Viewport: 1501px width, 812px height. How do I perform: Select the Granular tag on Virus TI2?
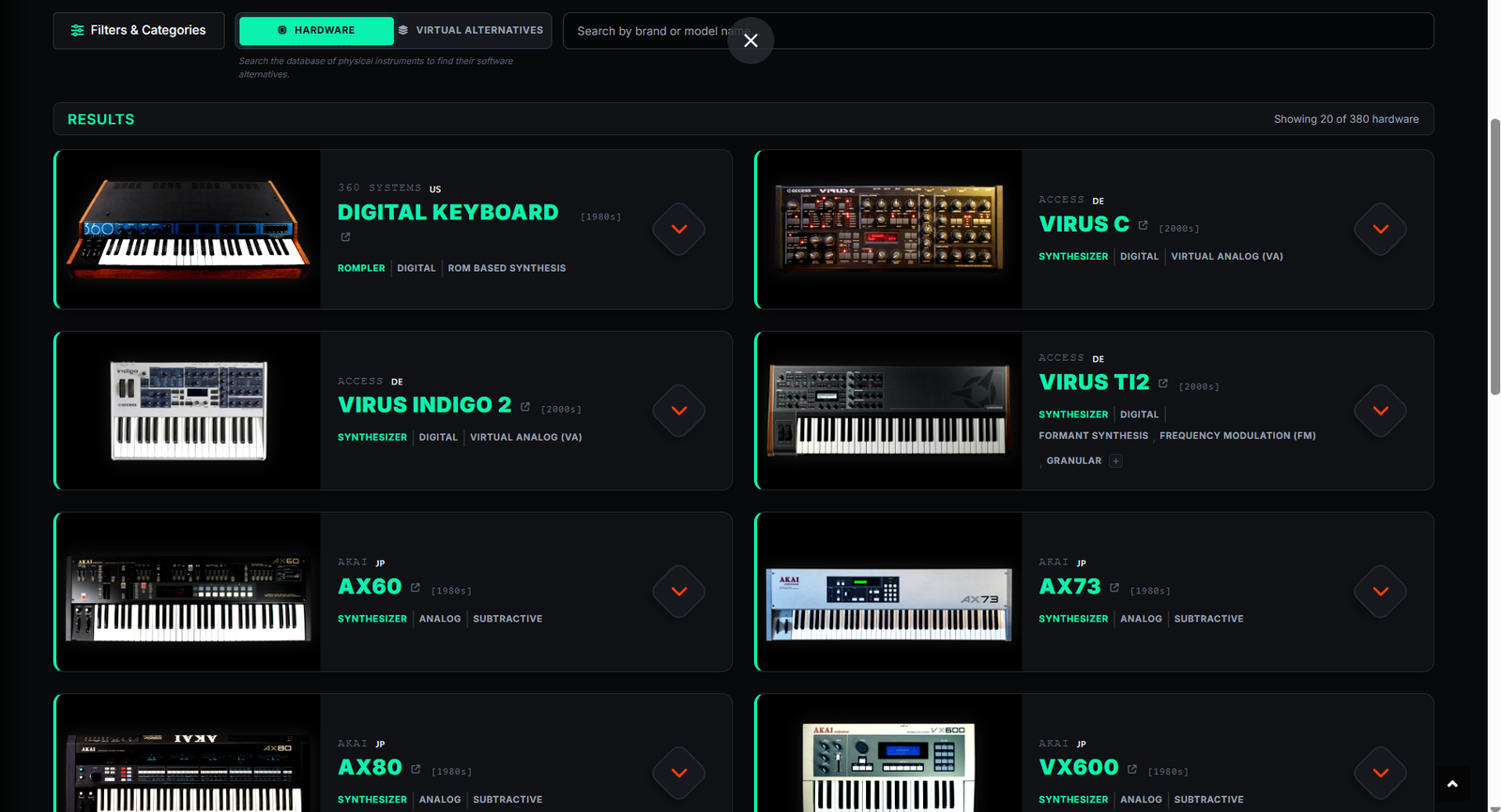point(1074,461)
